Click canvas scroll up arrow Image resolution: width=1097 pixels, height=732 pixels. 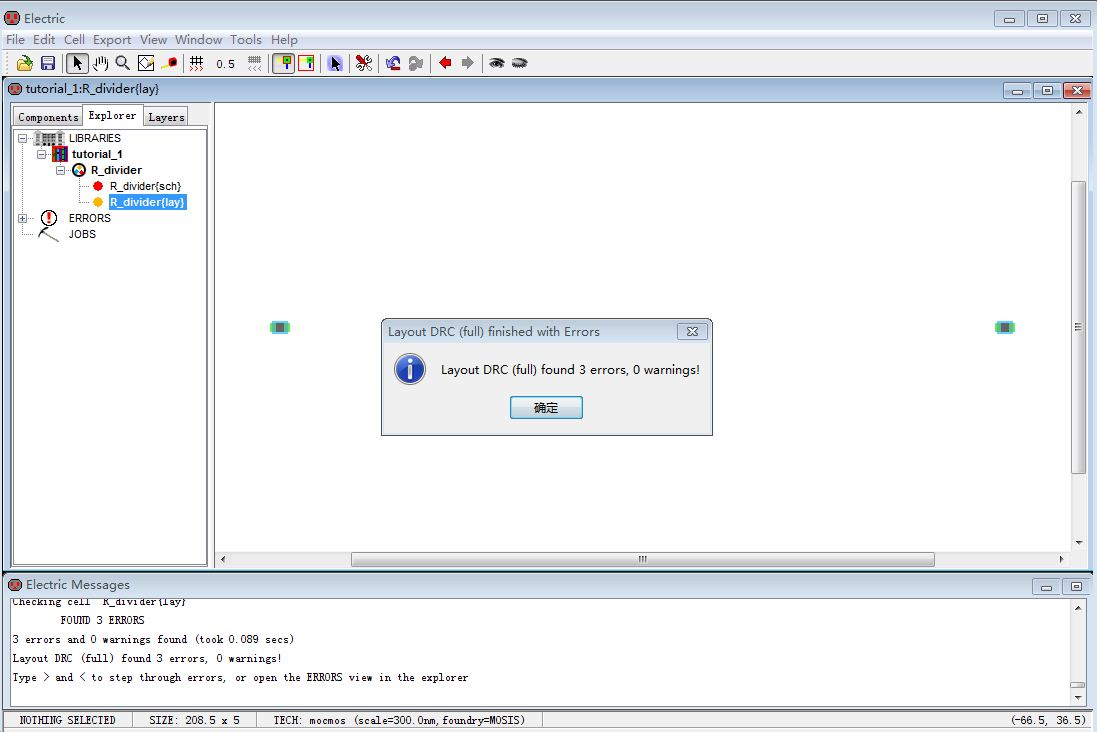(1078, 112)
